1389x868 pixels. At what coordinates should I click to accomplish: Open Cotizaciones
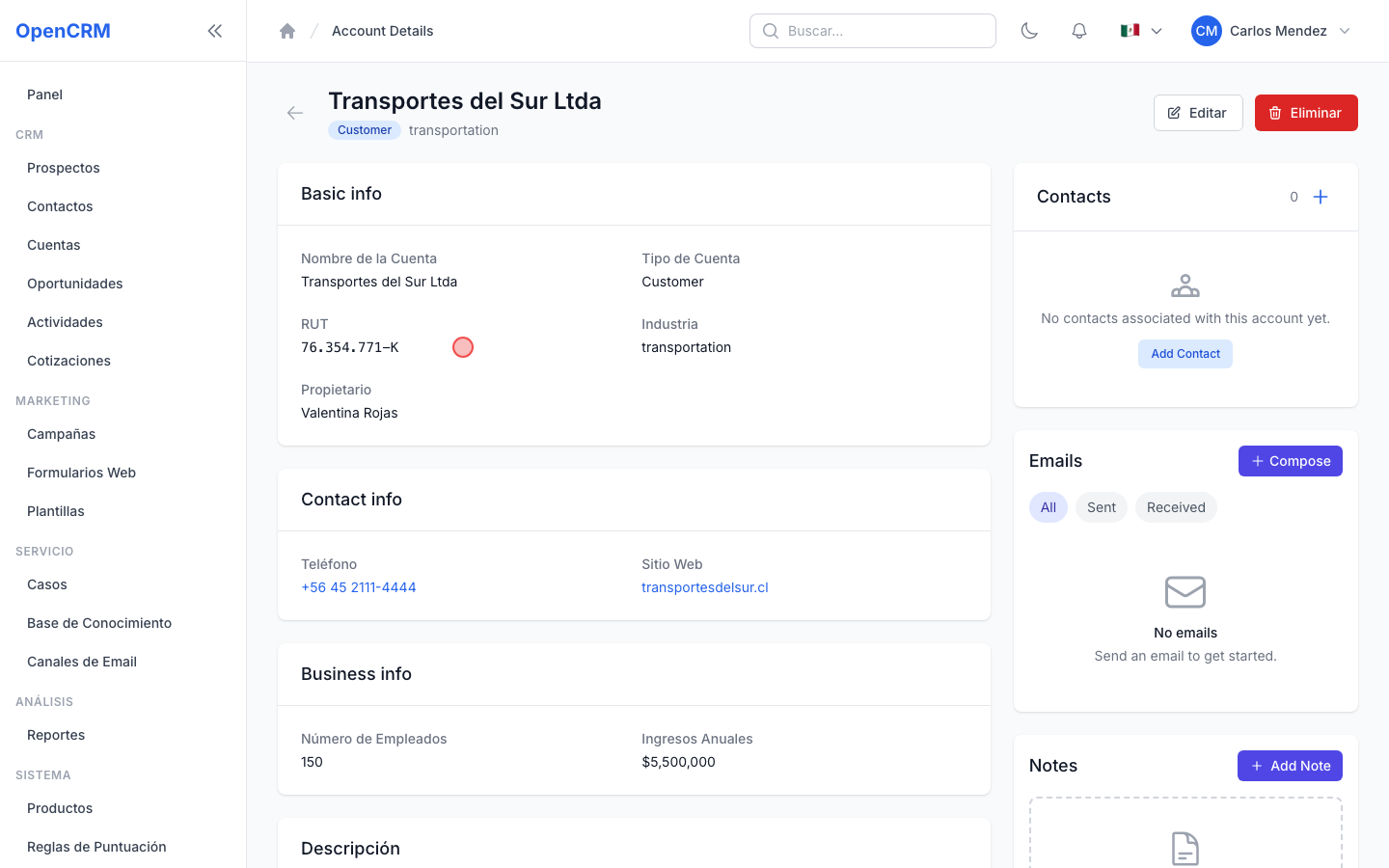tap(123, 361)
